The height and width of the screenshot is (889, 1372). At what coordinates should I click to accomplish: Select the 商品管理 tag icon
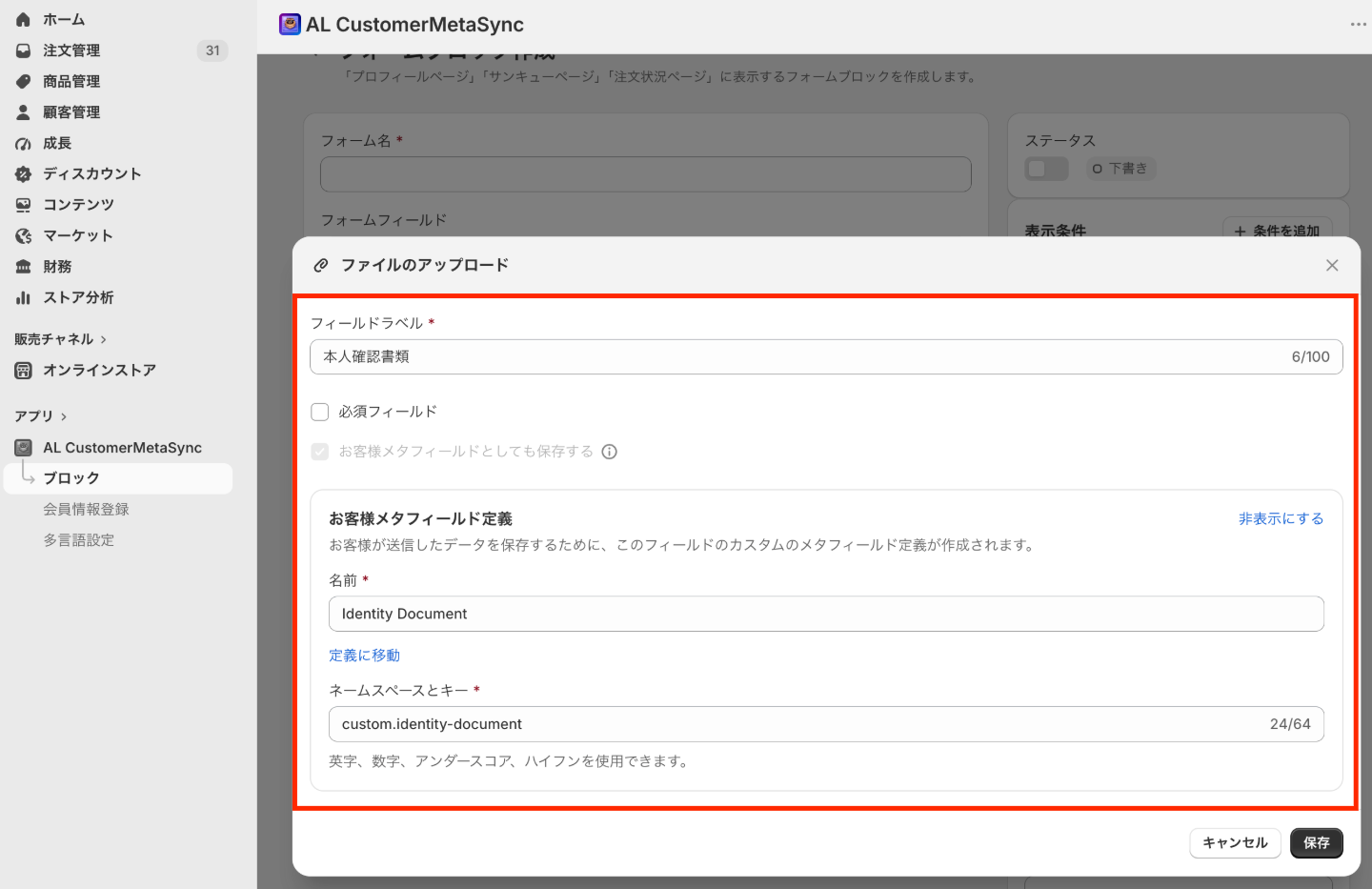23,82
